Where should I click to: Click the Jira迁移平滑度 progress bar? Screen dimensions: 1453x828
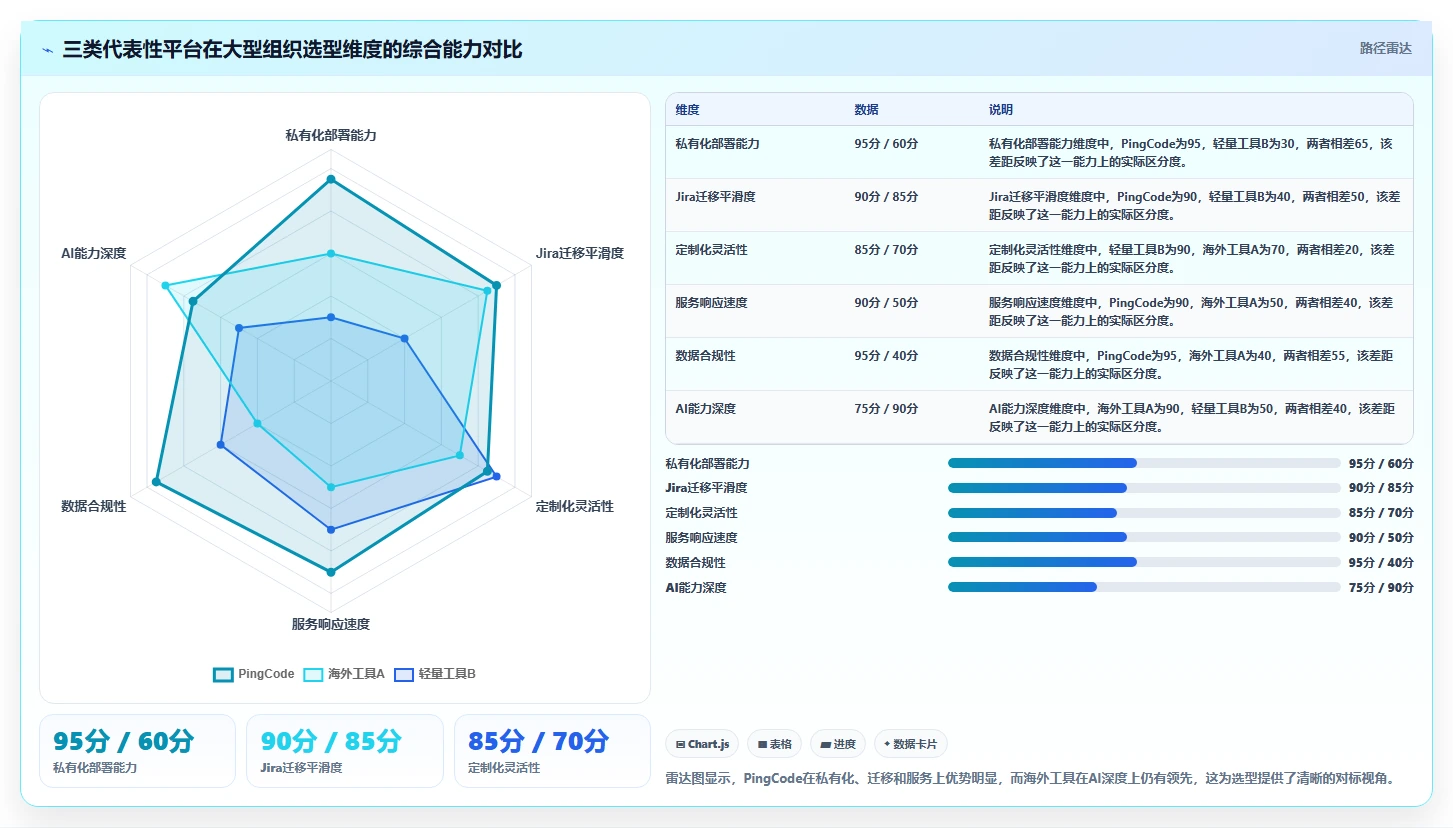coord(1144,488)
